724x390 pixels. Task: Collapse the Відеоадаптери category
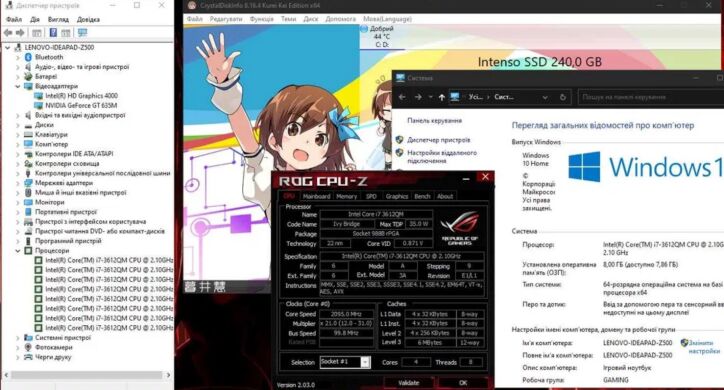pyautogui.click(x=18, y=86)
